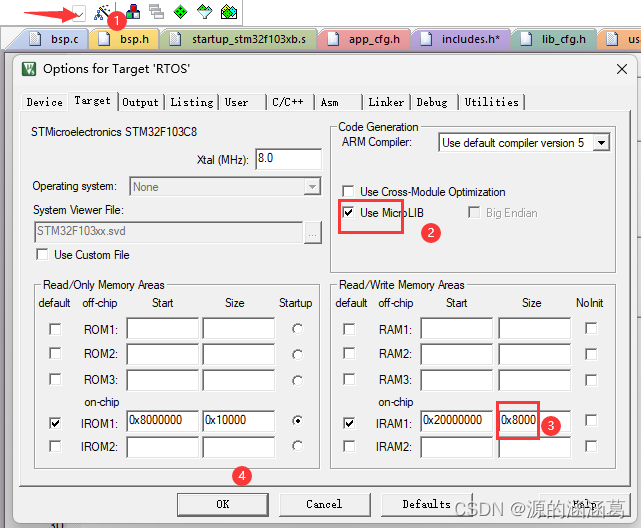Select the IROM1 Startup radio button
Viewport: 641px width, 528px height.
tap(298, 421)
